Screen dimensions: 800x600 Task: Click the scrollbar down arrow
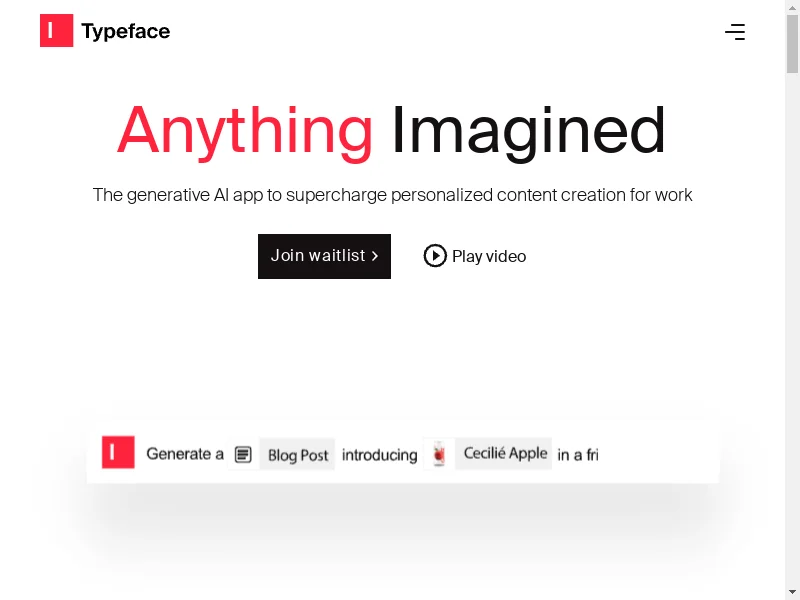click(792, 593)
